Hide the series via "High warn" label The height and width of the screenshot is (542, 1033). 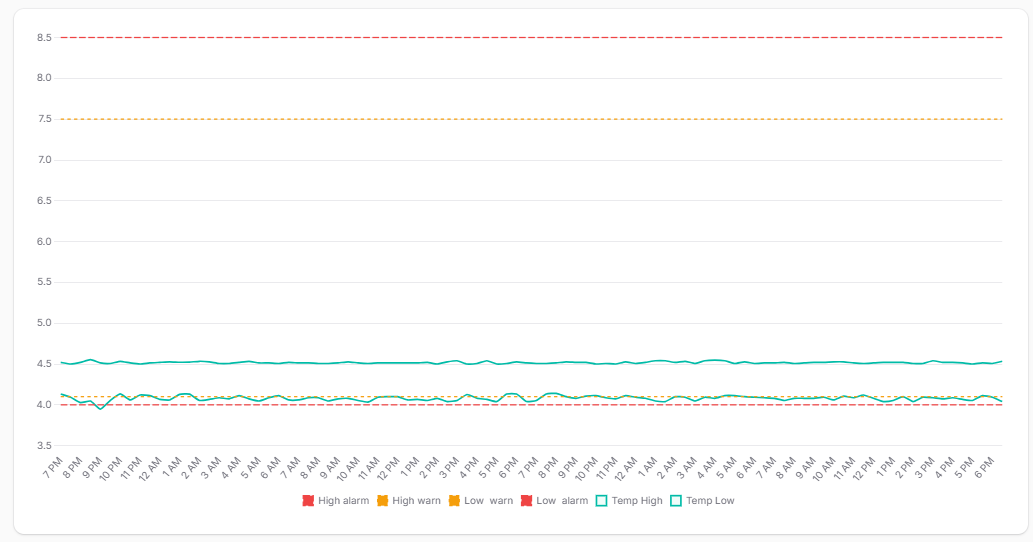416,500
